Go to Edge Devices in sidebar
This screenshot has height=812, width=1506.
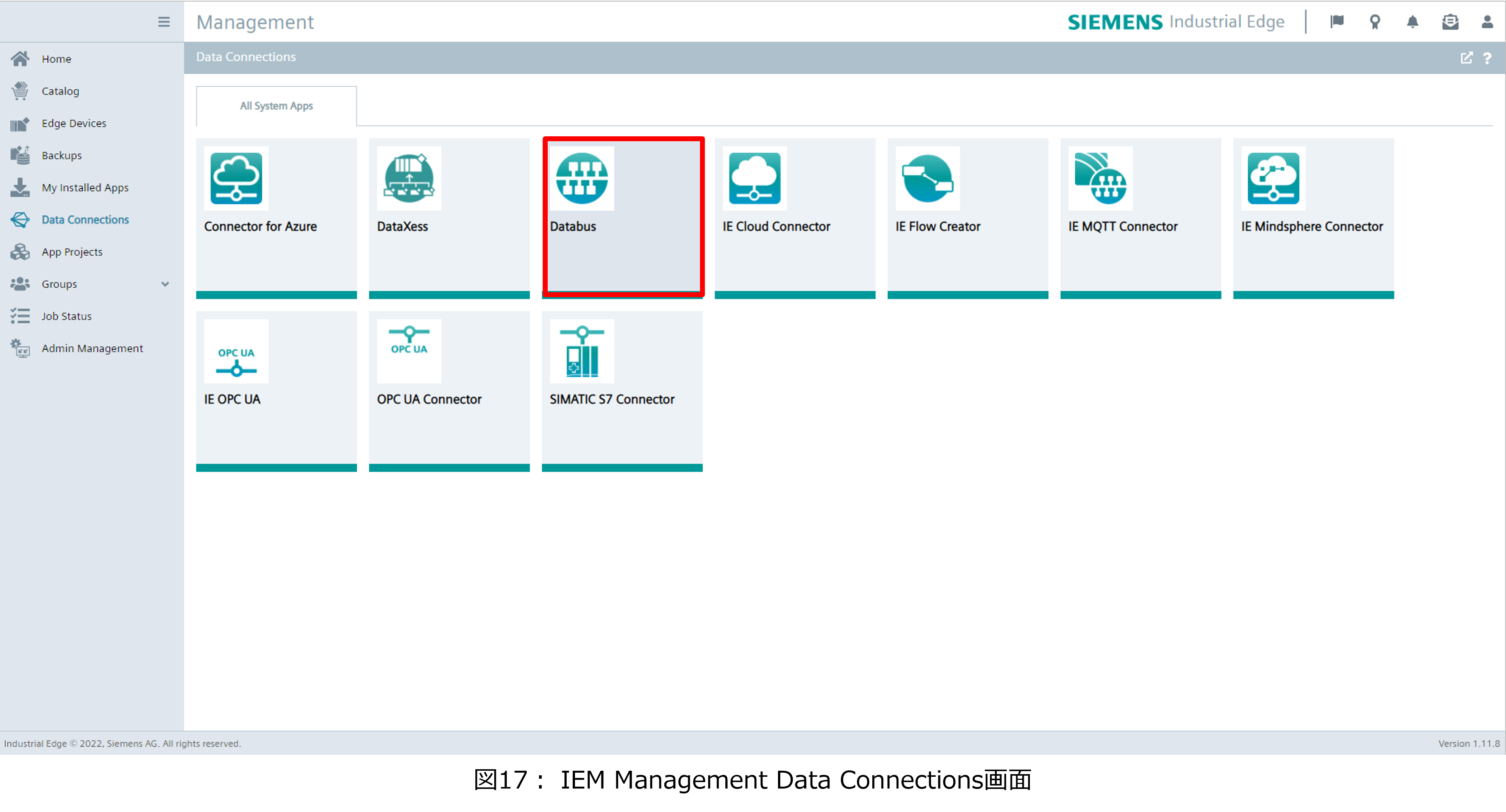(x=73, y=123)
